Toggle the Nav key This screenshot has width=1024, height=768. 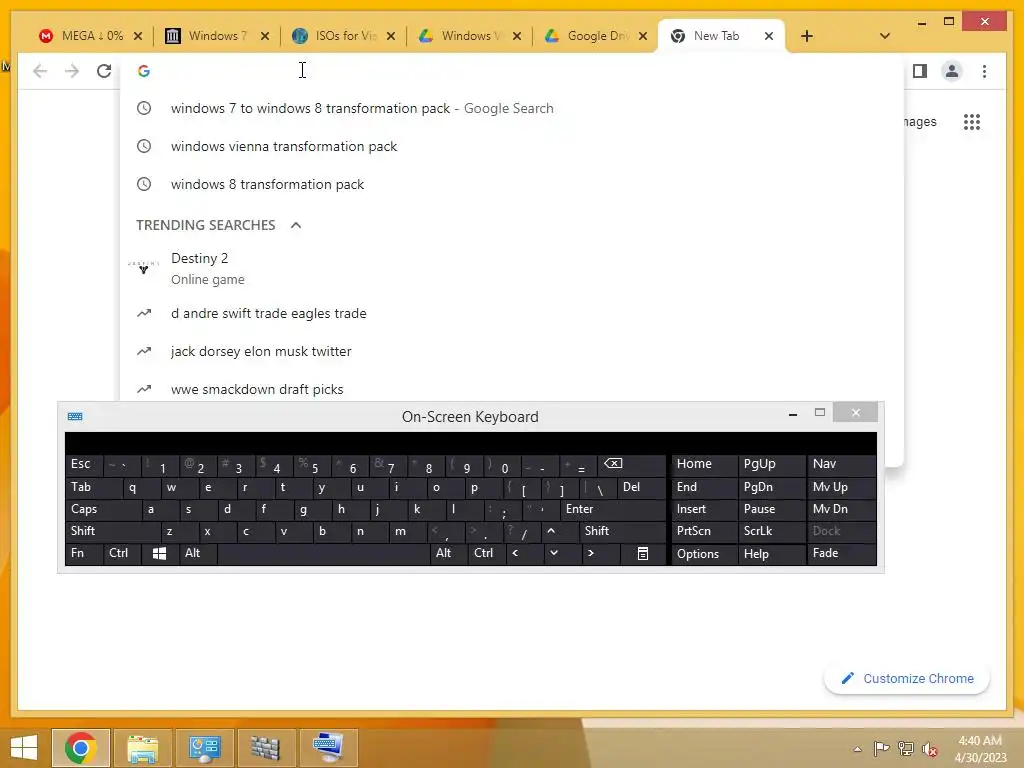tap(842, 464)
